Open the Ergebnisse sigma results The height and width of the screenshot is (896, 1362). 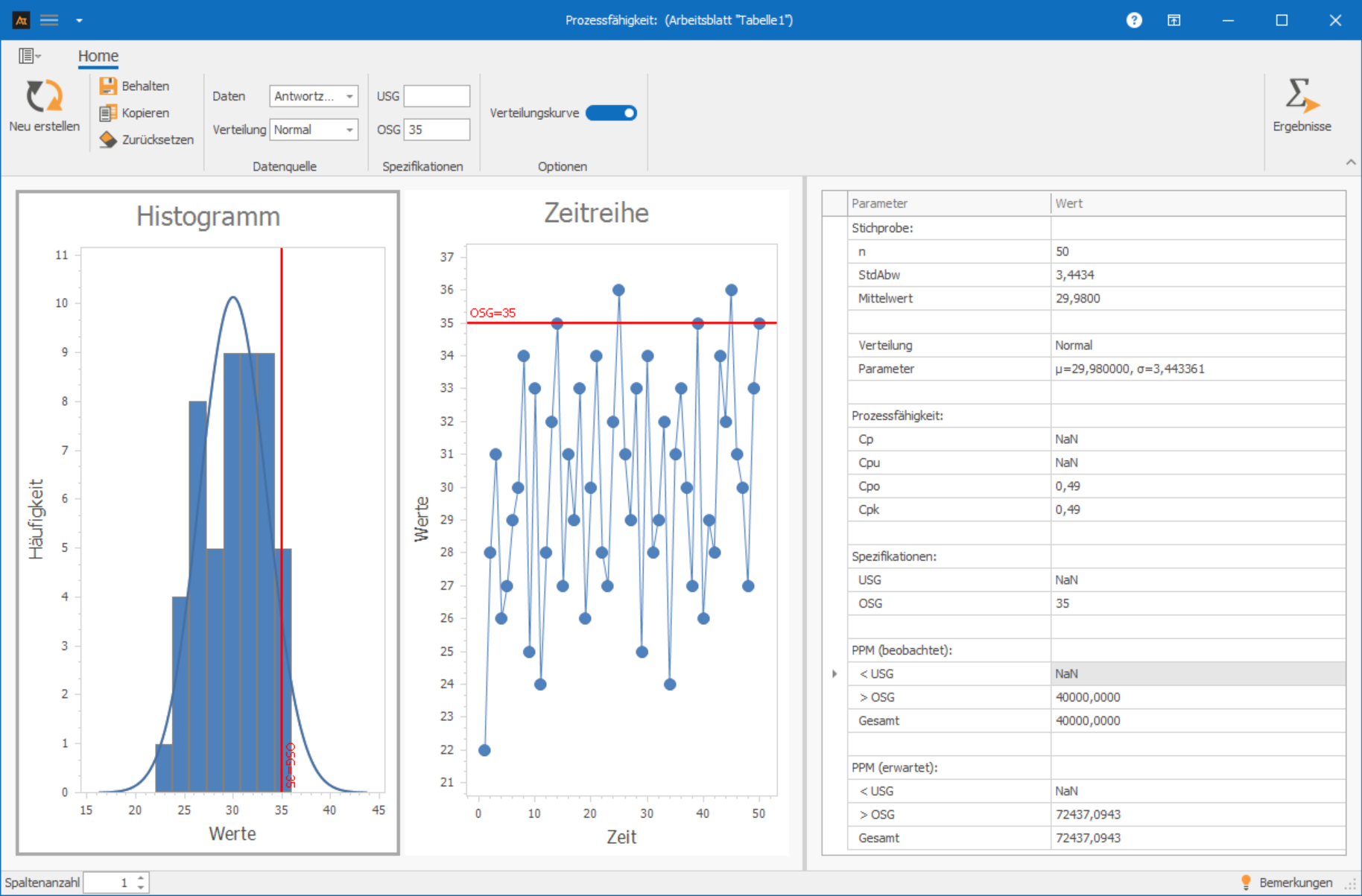(x=1301, y=106)
